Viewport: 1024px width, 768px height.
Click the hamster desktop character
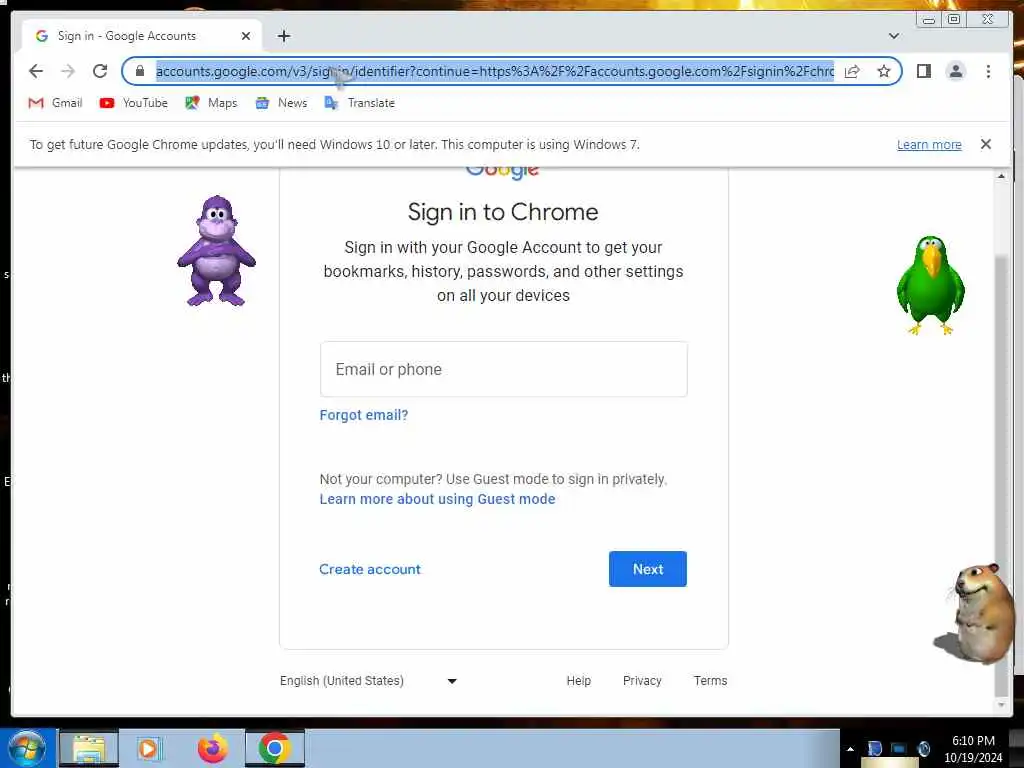point(976,614)
